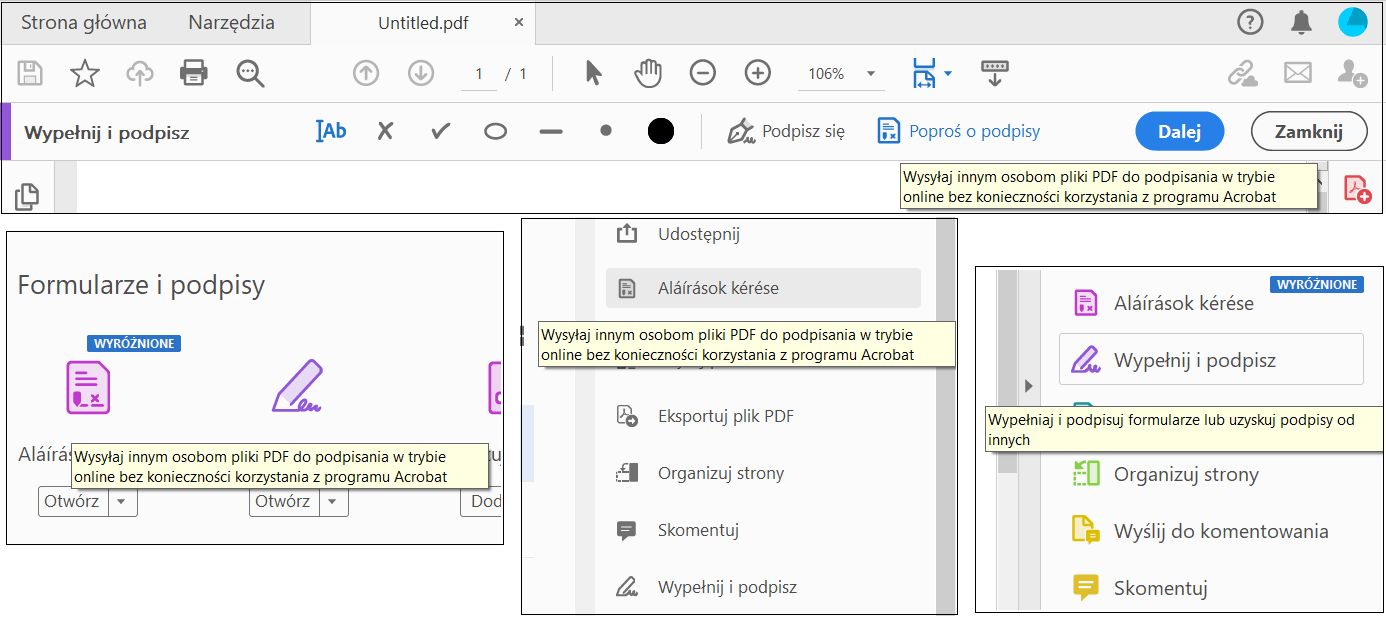Click the Skomentuj comment bubble icon

[x=628, y=530]
